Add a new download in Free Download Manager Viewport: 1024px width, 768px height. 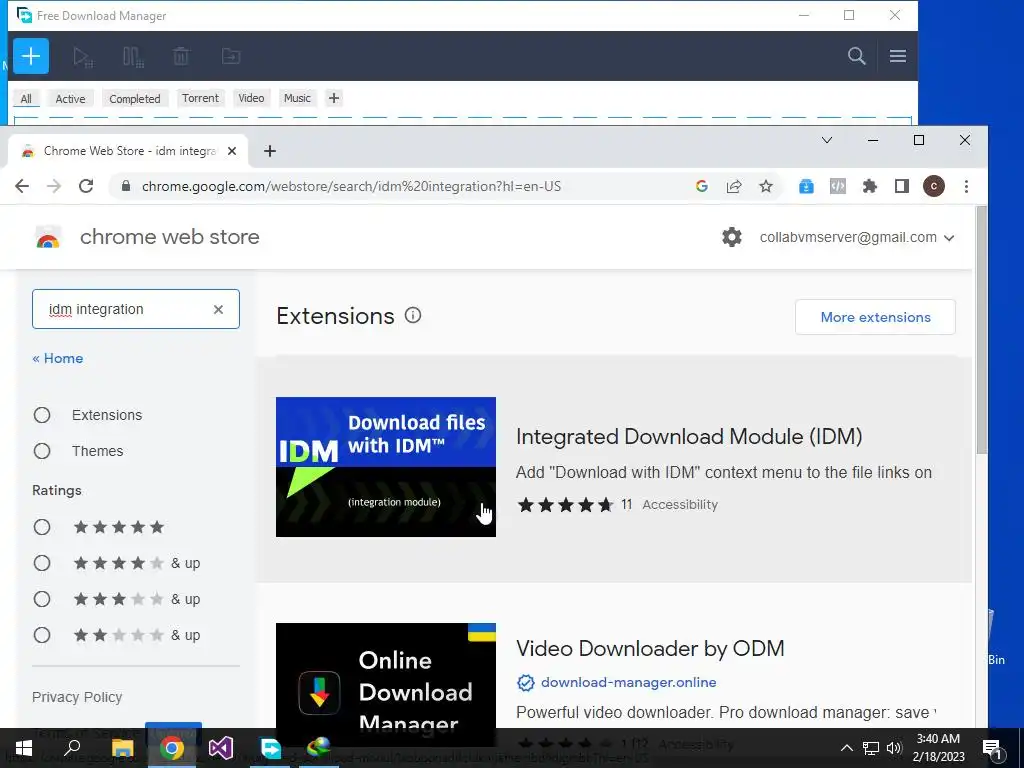coord(31,56)
